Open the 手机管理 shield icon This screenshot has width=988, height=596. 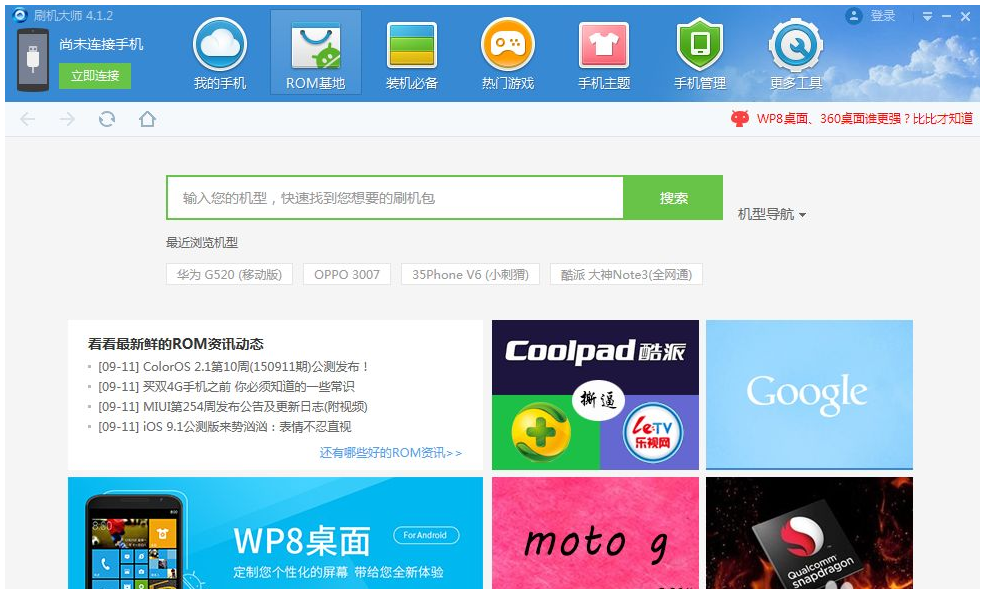click(x=699, y=47)
